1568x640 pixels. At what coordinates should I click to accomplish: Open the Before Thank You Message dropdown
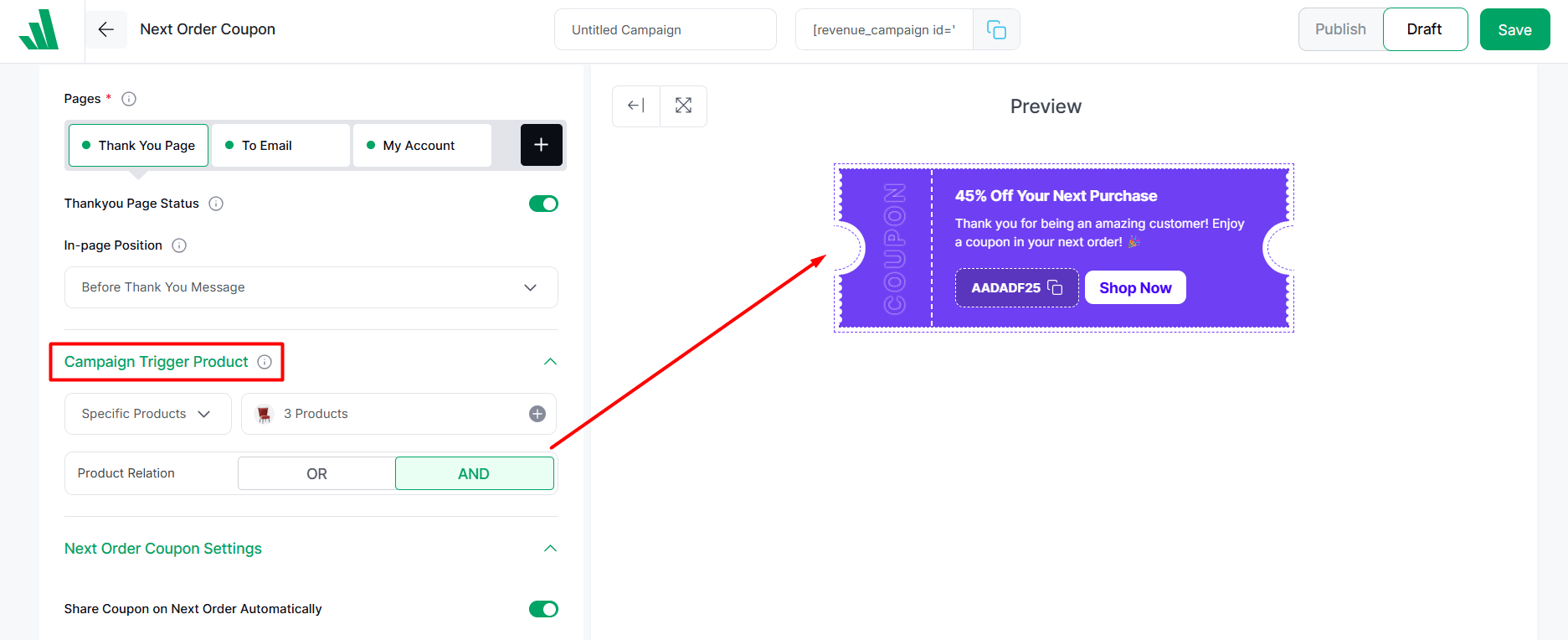coord(311,287)
